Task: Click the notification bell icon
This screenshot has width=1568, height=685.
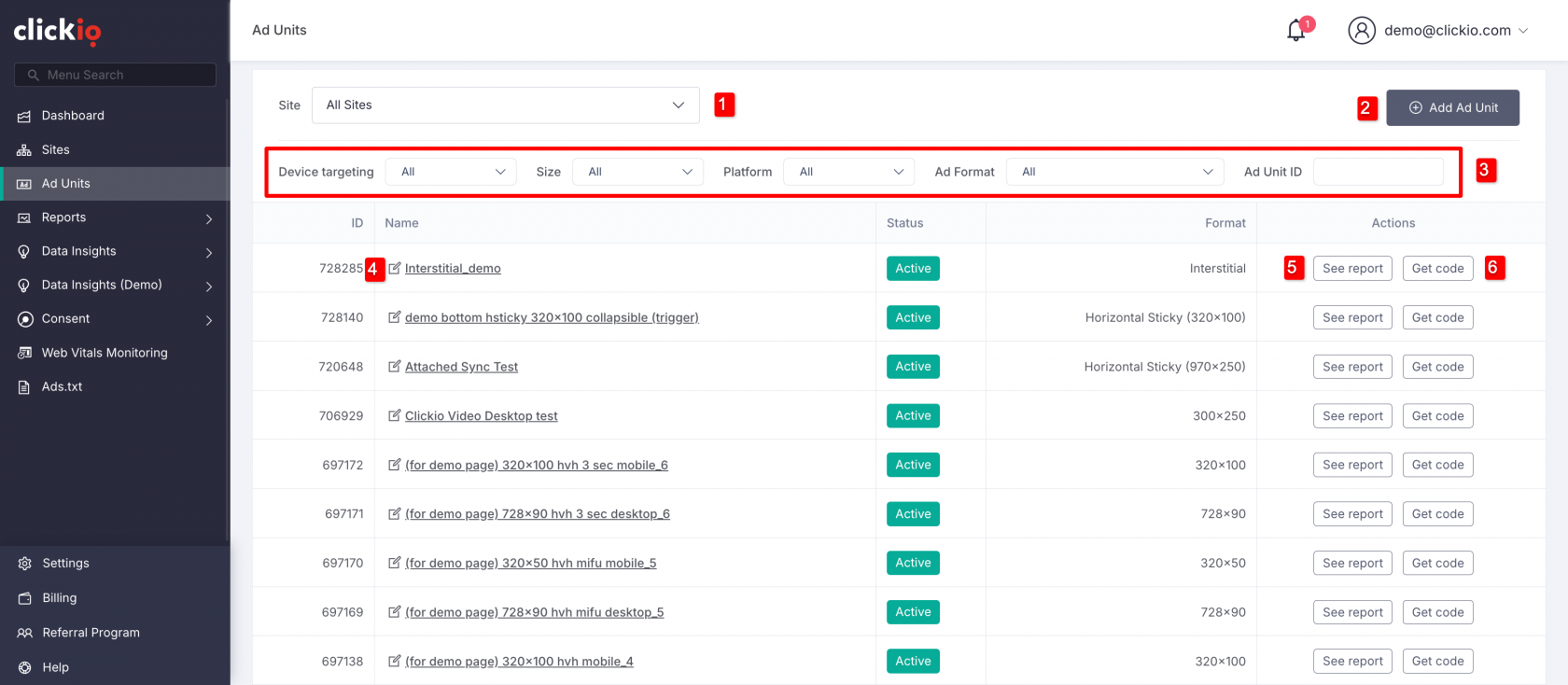Action: click(x=1295, y=31)
